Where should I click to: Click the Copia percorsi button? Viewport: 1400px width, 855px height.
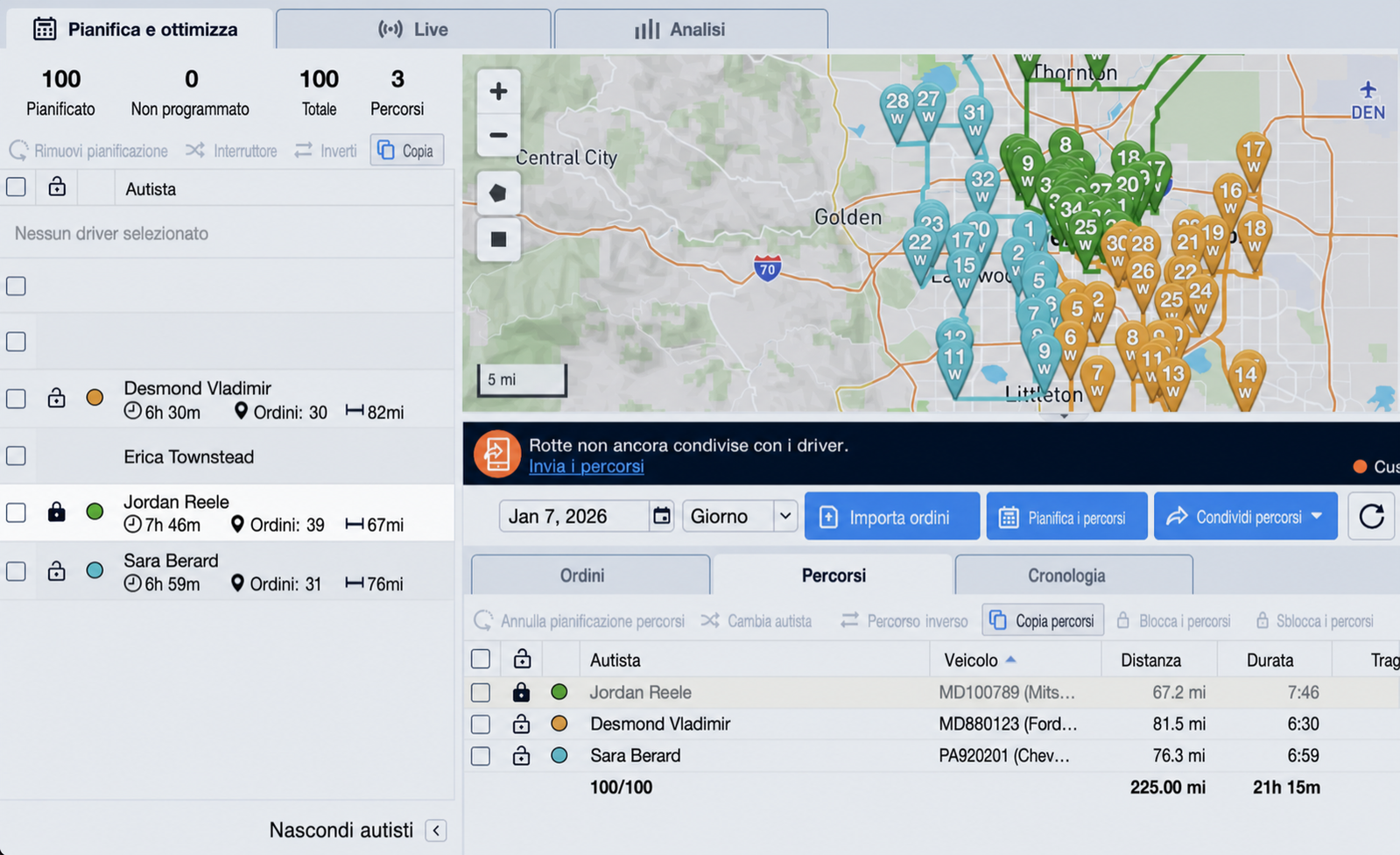click(x=1043, y=621)
